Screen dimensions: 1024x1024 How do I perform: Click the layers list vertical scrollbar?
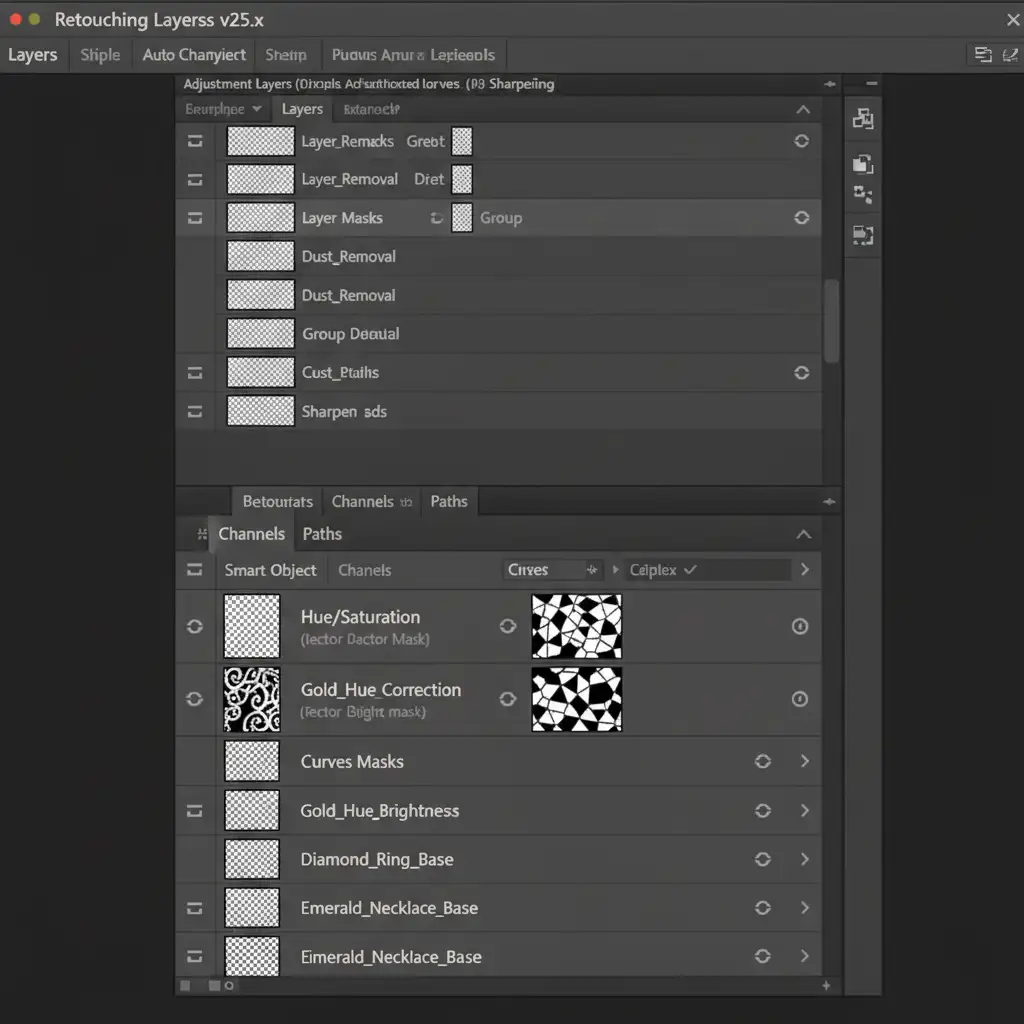click(x=830, y=320)
